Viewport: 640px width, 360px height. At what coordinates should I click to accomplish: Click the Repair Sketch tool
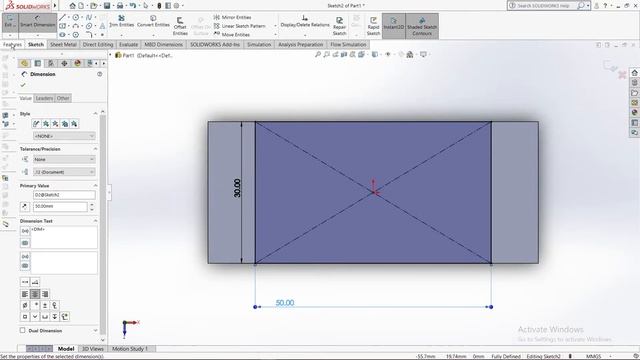point(339,26)
